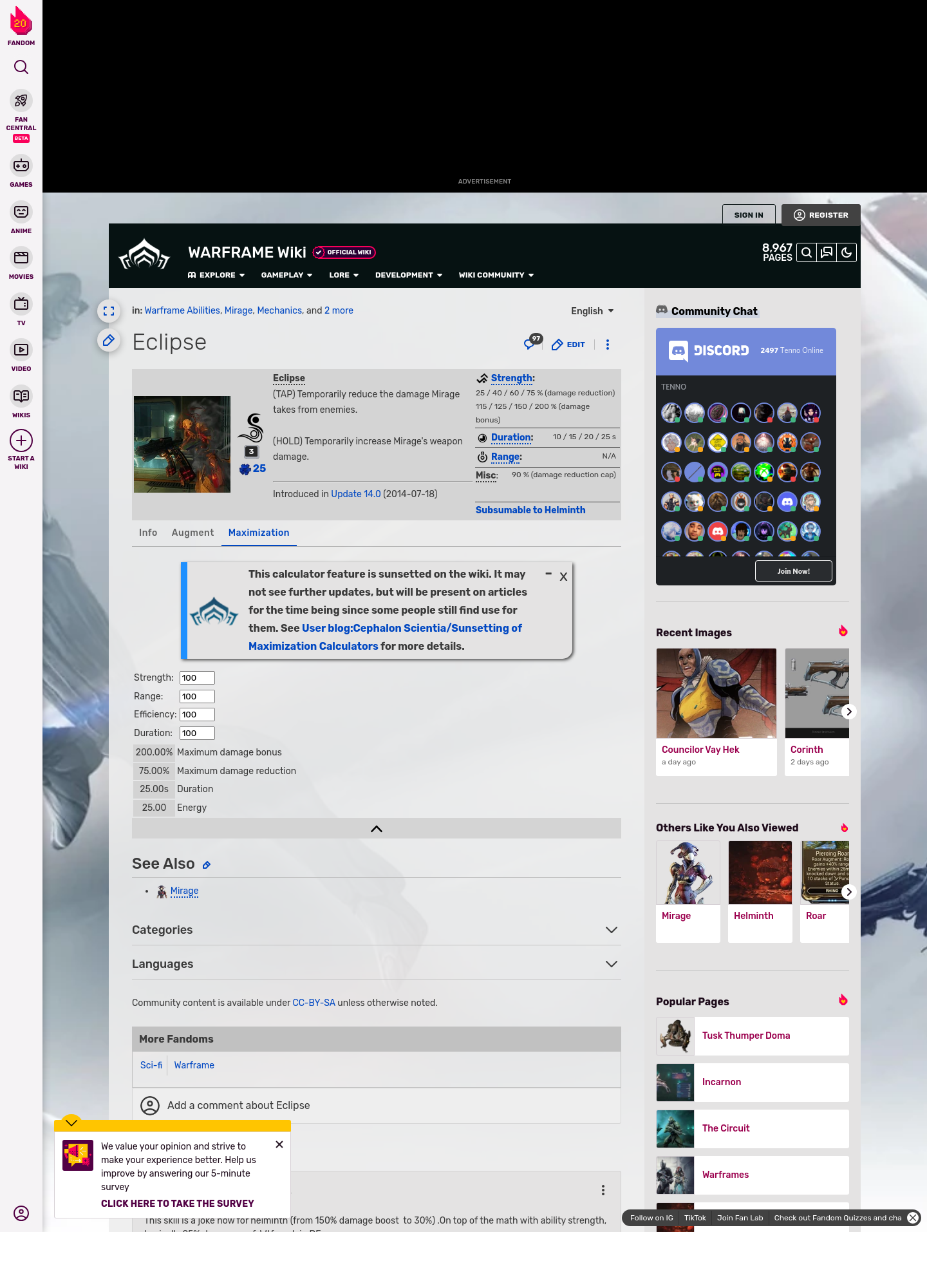Open the CC-BY-SA license link

coord(314,1003)
